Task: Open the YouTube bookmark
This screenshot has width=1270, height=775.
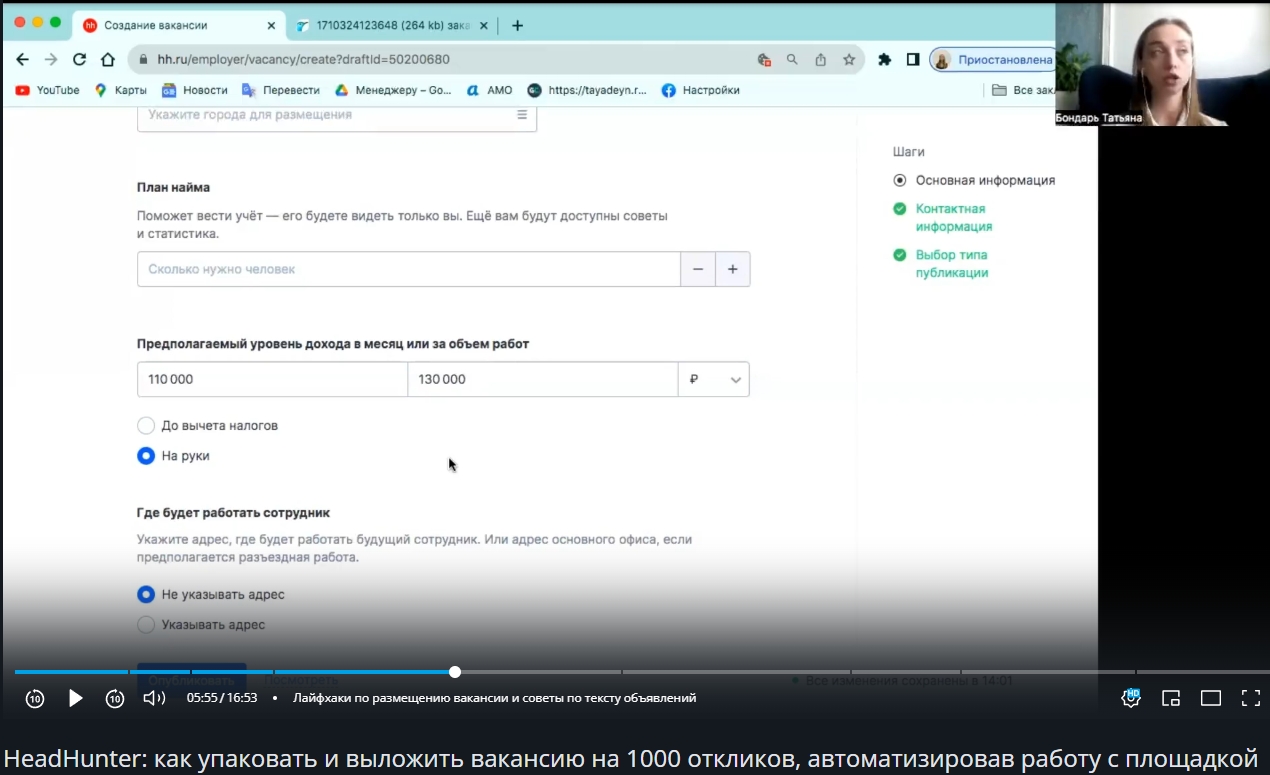Action: pos(47,90)
